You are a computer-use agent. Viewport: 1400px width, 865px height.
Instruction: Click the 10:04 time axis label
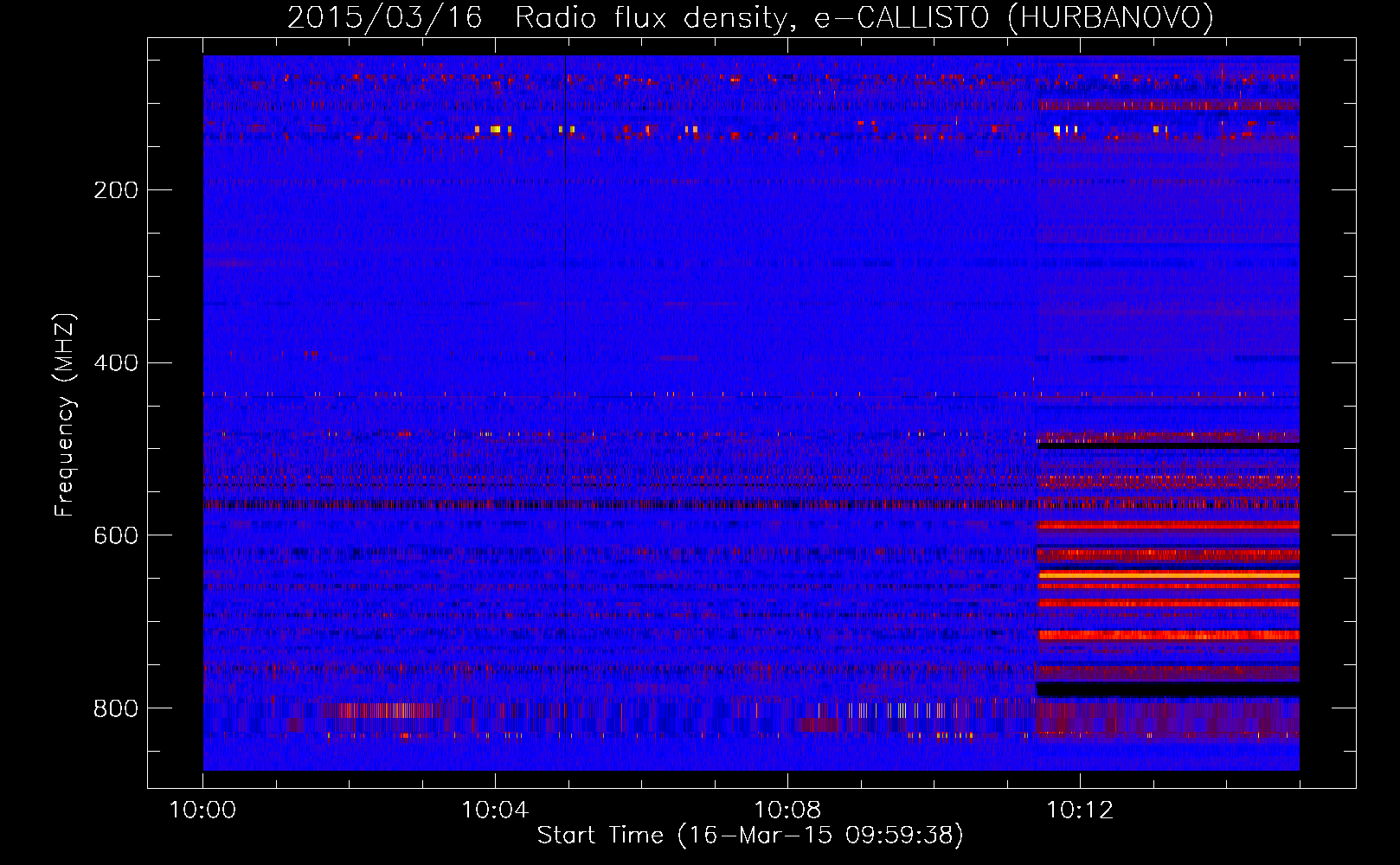click(495, 811)
